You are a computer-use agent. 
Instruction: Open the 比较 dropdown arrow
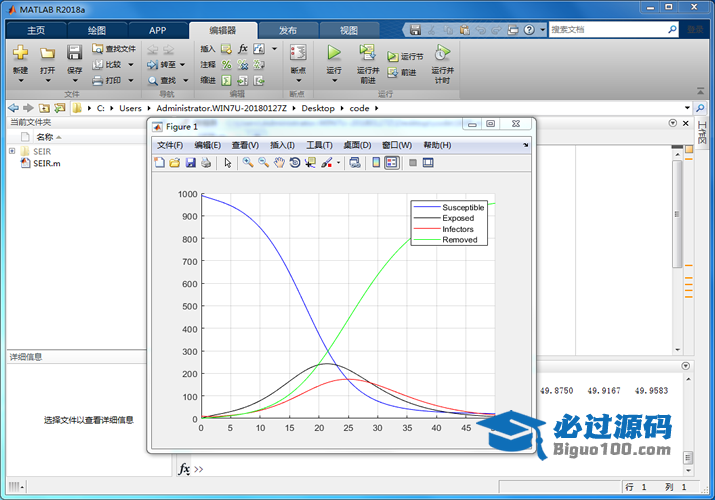pyautogui.click(x=131, y=65)
